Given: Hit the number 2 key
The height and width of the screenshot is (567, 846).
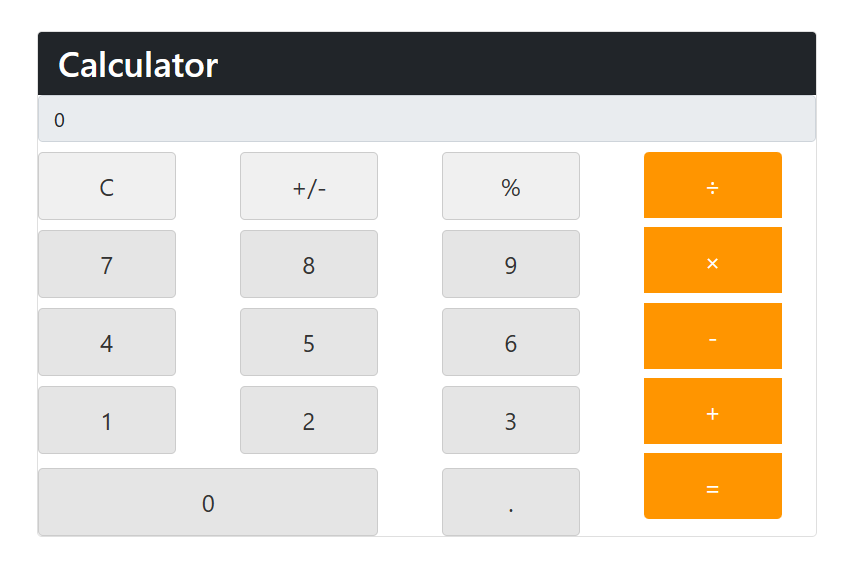Looking at the screenshot, I should pyautogui.click(x=308, y=420).
